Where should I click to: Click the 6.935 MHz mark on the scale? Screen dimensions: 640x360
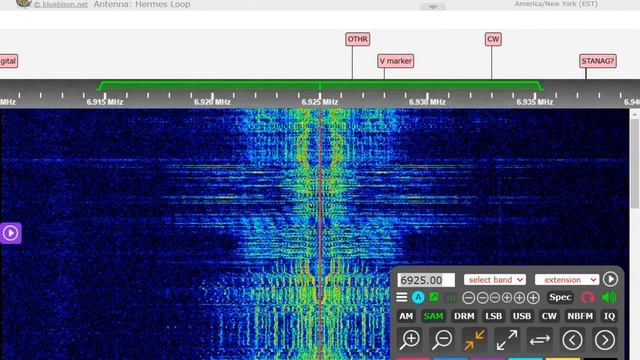(534, 102)
